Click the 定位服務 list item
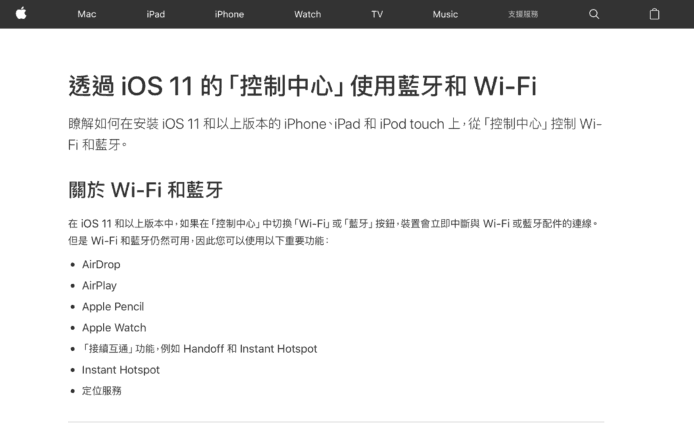694x423 pixels. coord(101,391)
